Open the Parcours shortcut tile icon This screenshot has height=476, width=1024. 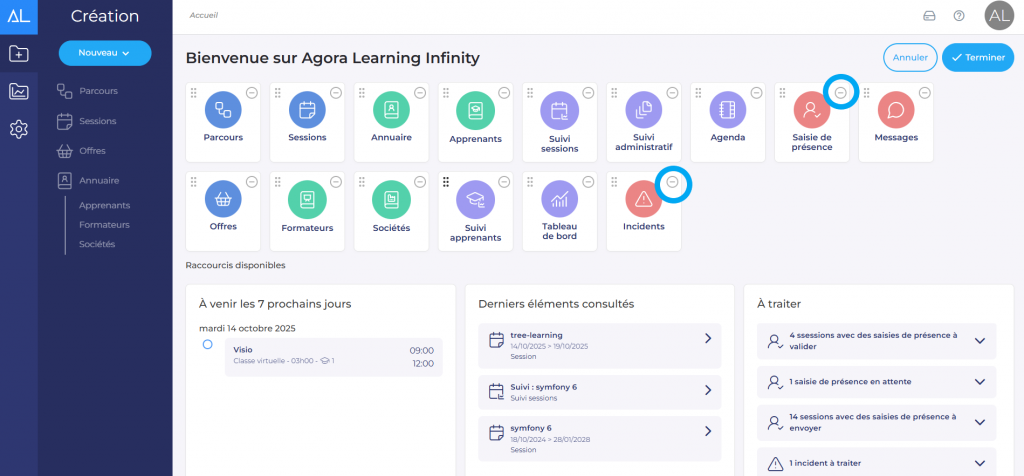(223, 108)
